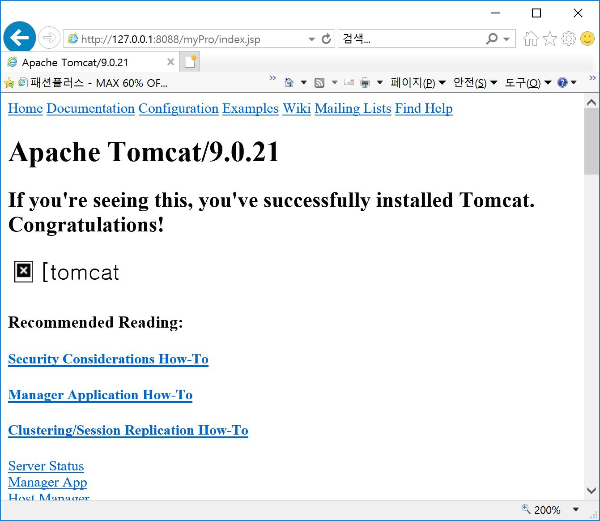The image size is (600, 521).
Task: Click the 200% zoom level text
Action: 547,510
